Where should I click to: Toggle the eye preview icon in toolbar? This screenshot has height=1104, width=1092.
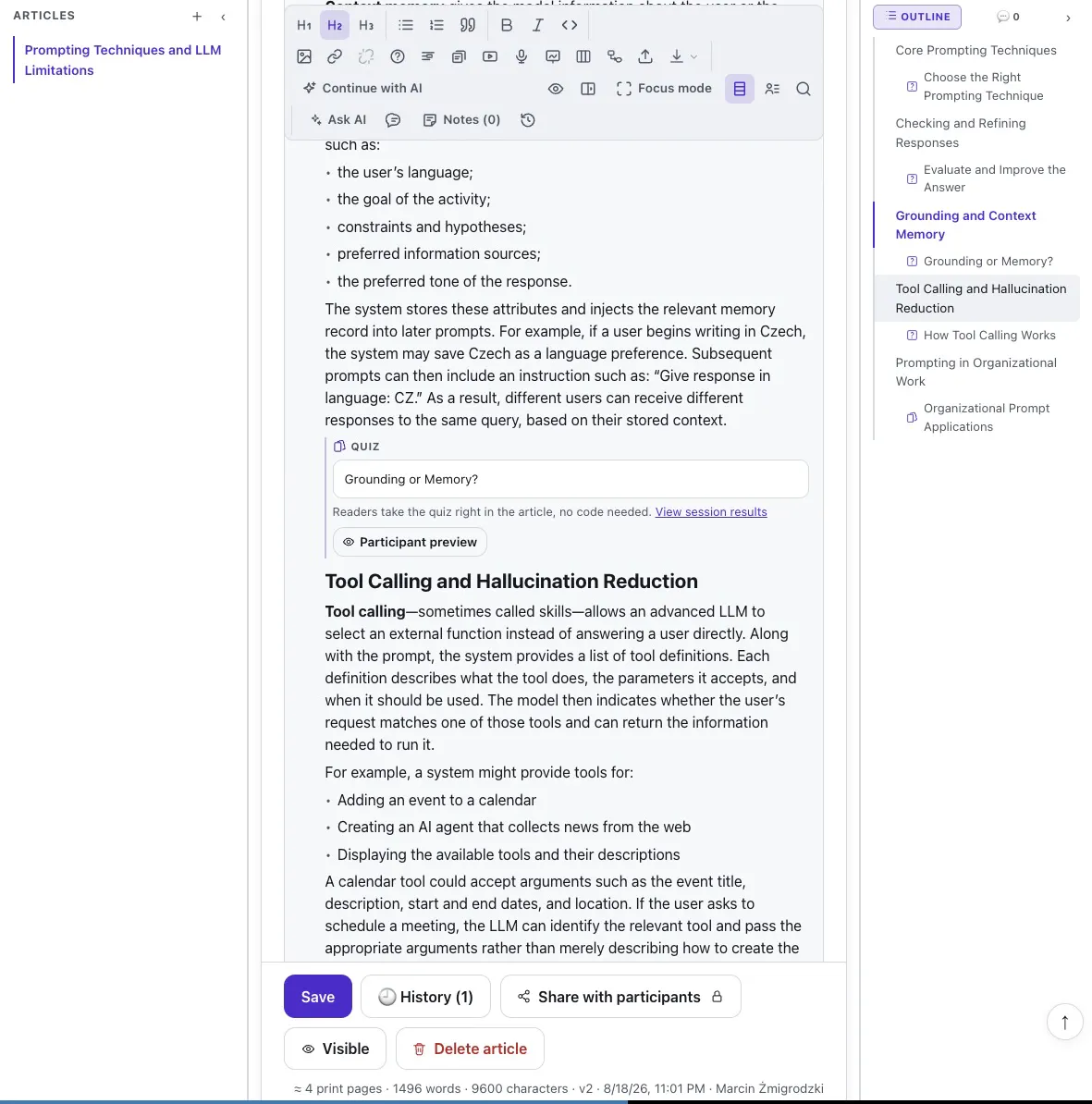[x=556, y=89]
